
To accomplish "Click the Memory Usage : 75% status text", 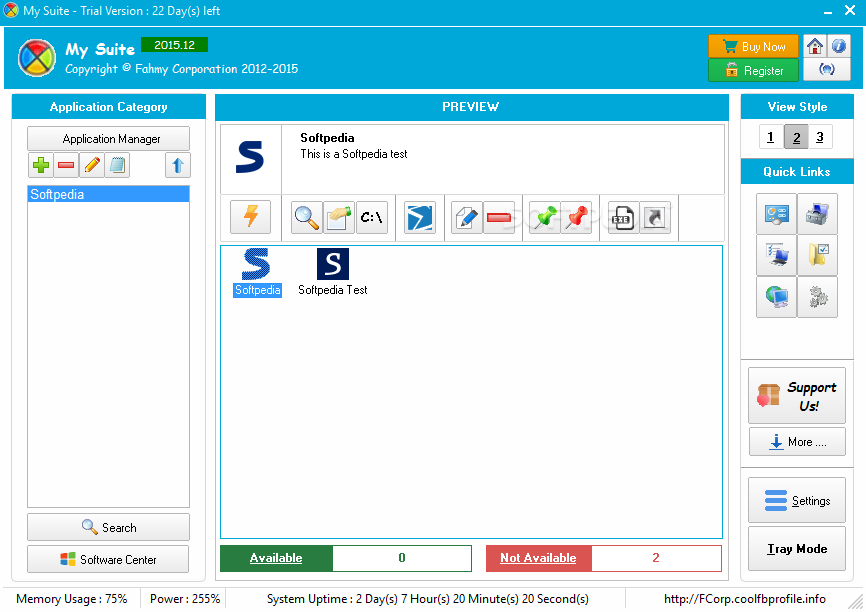I will (x=72, y=599).
